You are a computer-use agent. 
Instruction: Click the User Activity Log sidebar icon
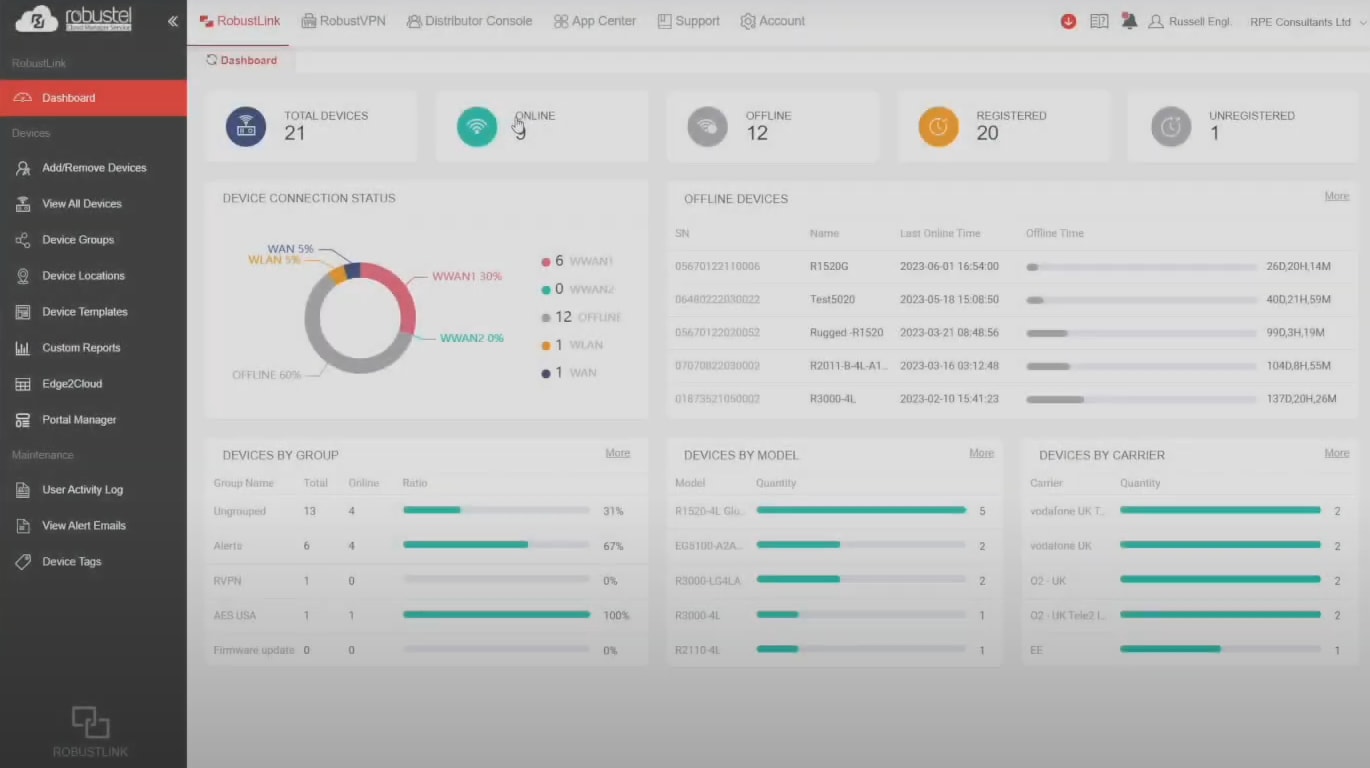coord(23,490)
